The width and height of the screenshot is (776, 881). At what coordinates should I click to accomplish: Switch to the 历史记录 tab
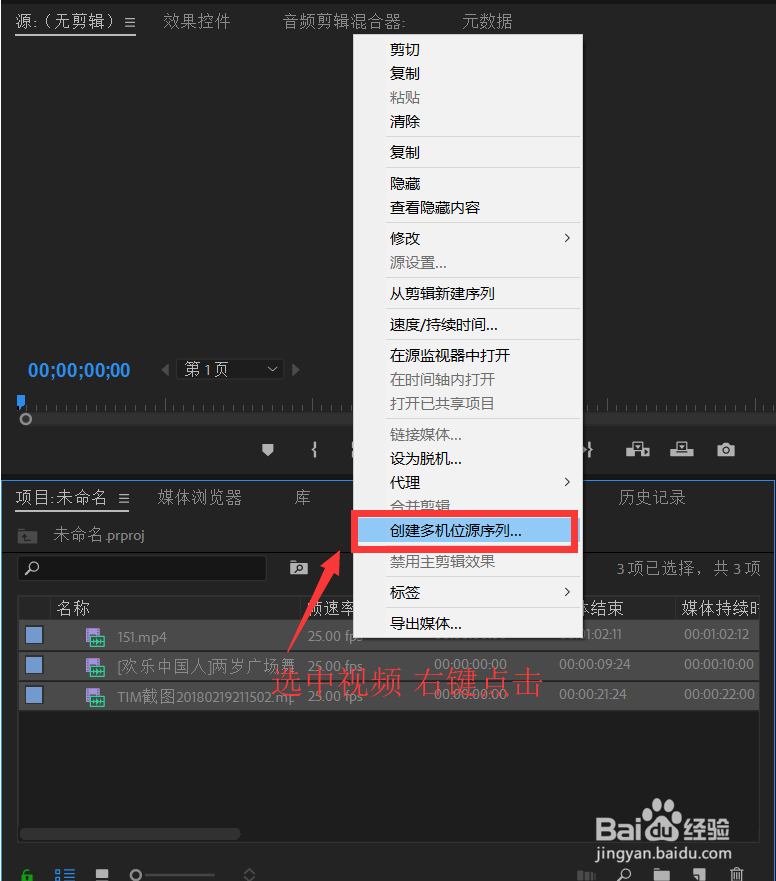click(x=652, y=497)
